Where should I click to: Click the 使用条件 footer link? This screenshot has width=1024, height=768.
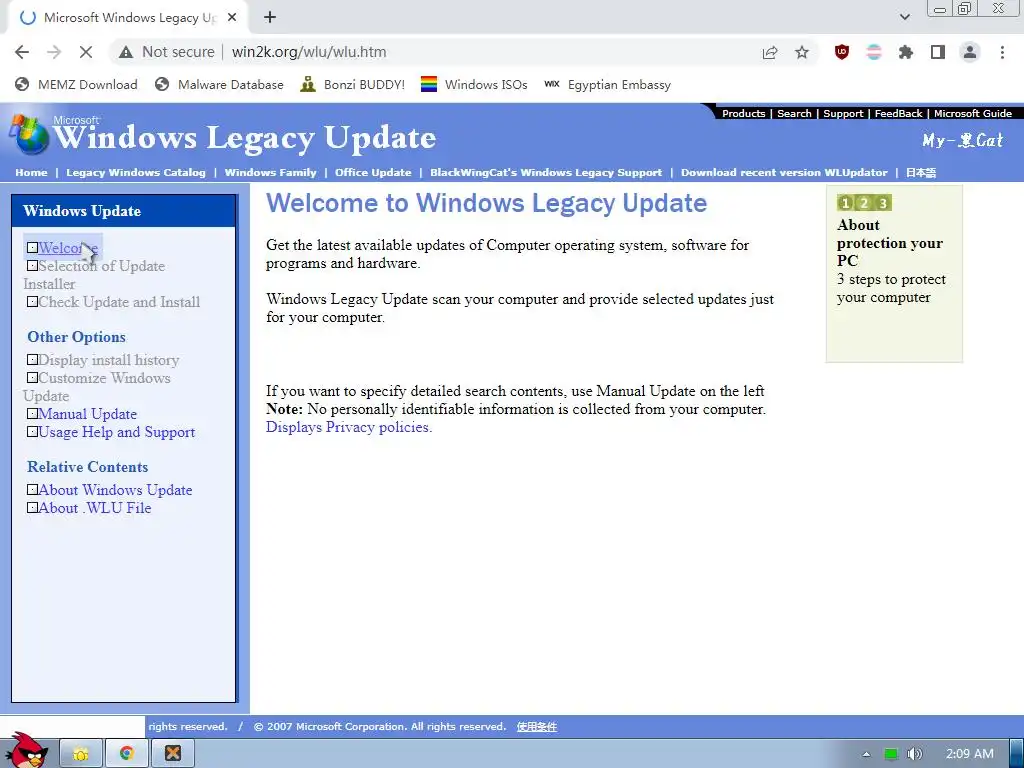pyautogui.click(x=537, y=727)
